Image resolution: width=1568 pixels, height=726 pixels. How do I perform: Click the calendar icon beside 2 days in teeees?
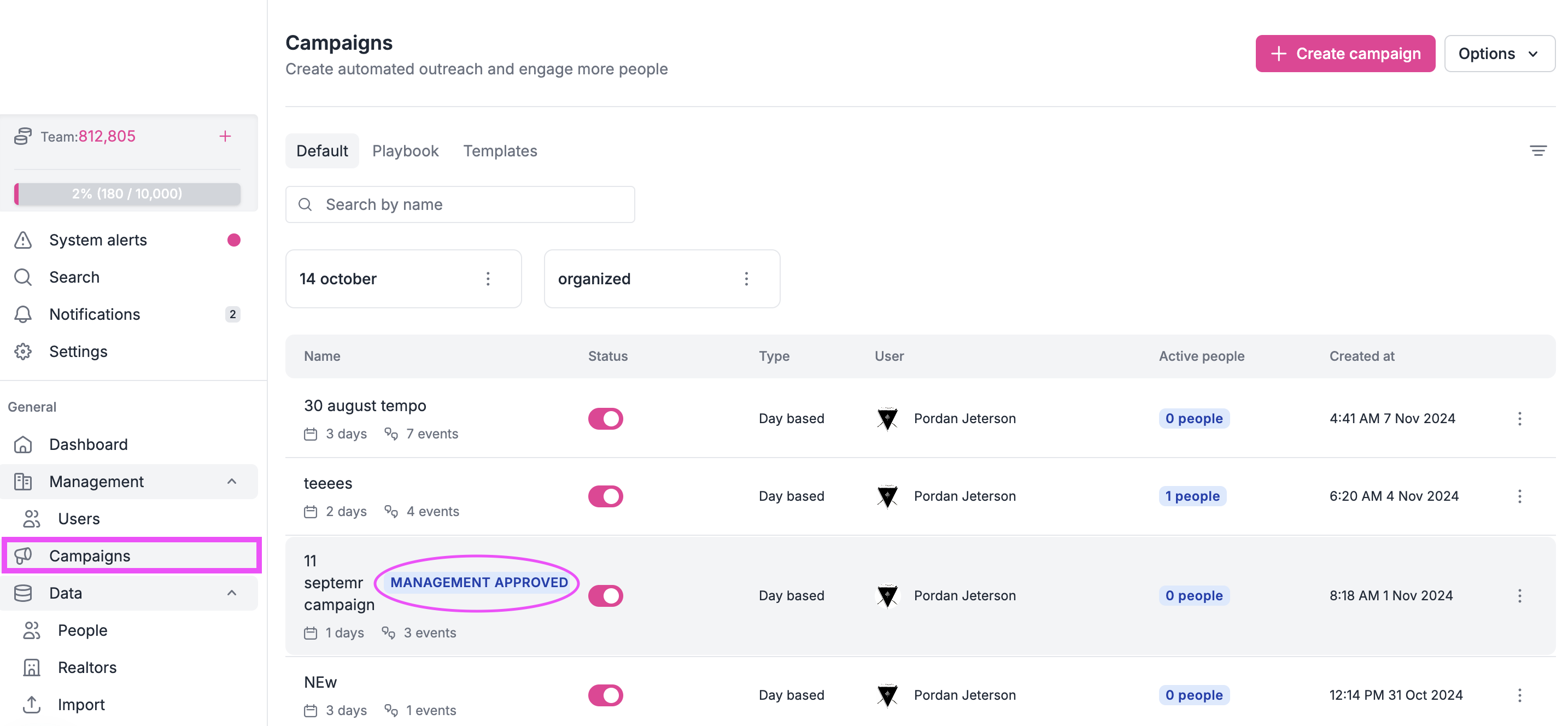(311, 511)
